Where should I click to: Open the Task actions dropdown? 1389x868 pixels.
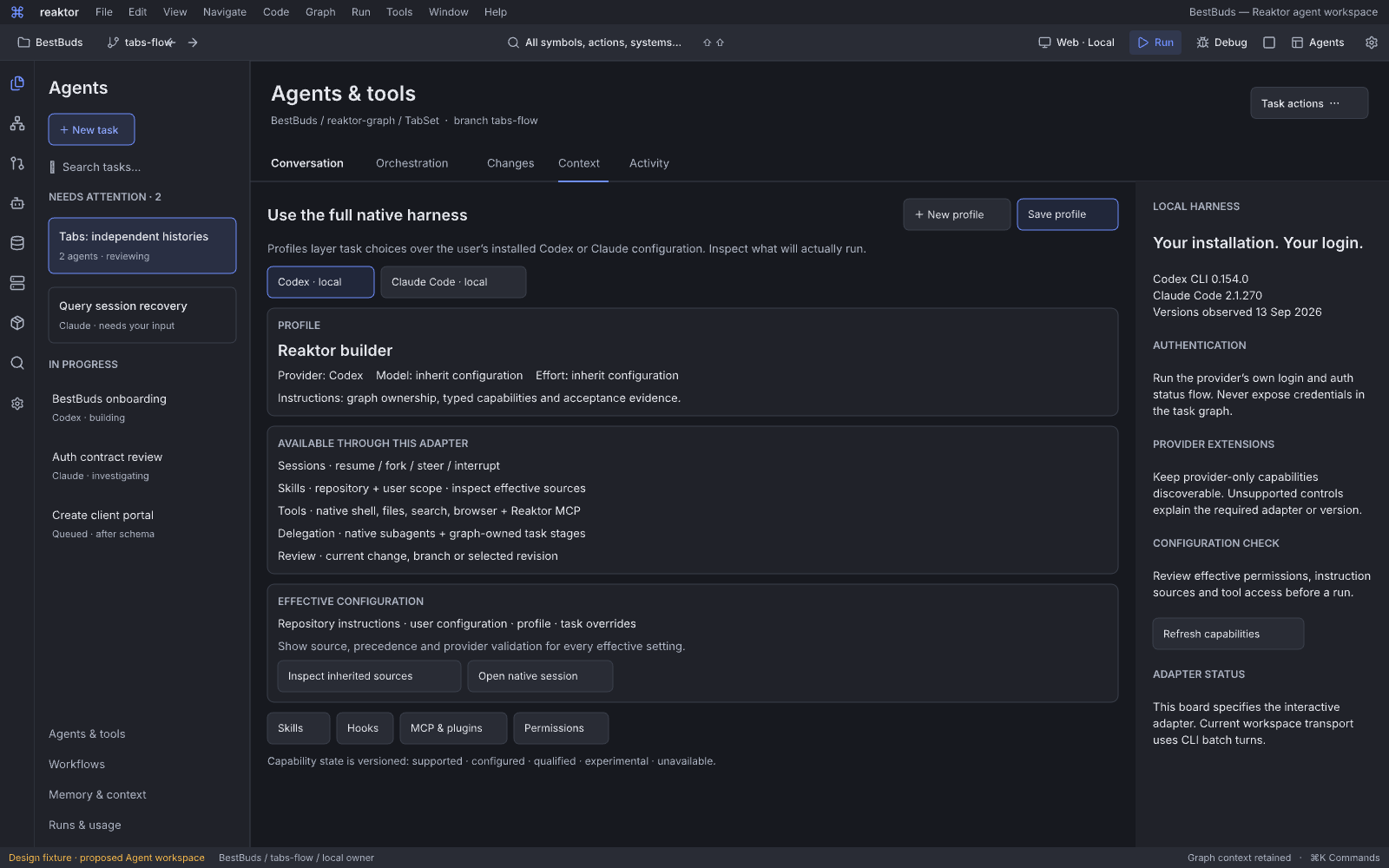pos(1309,103)
